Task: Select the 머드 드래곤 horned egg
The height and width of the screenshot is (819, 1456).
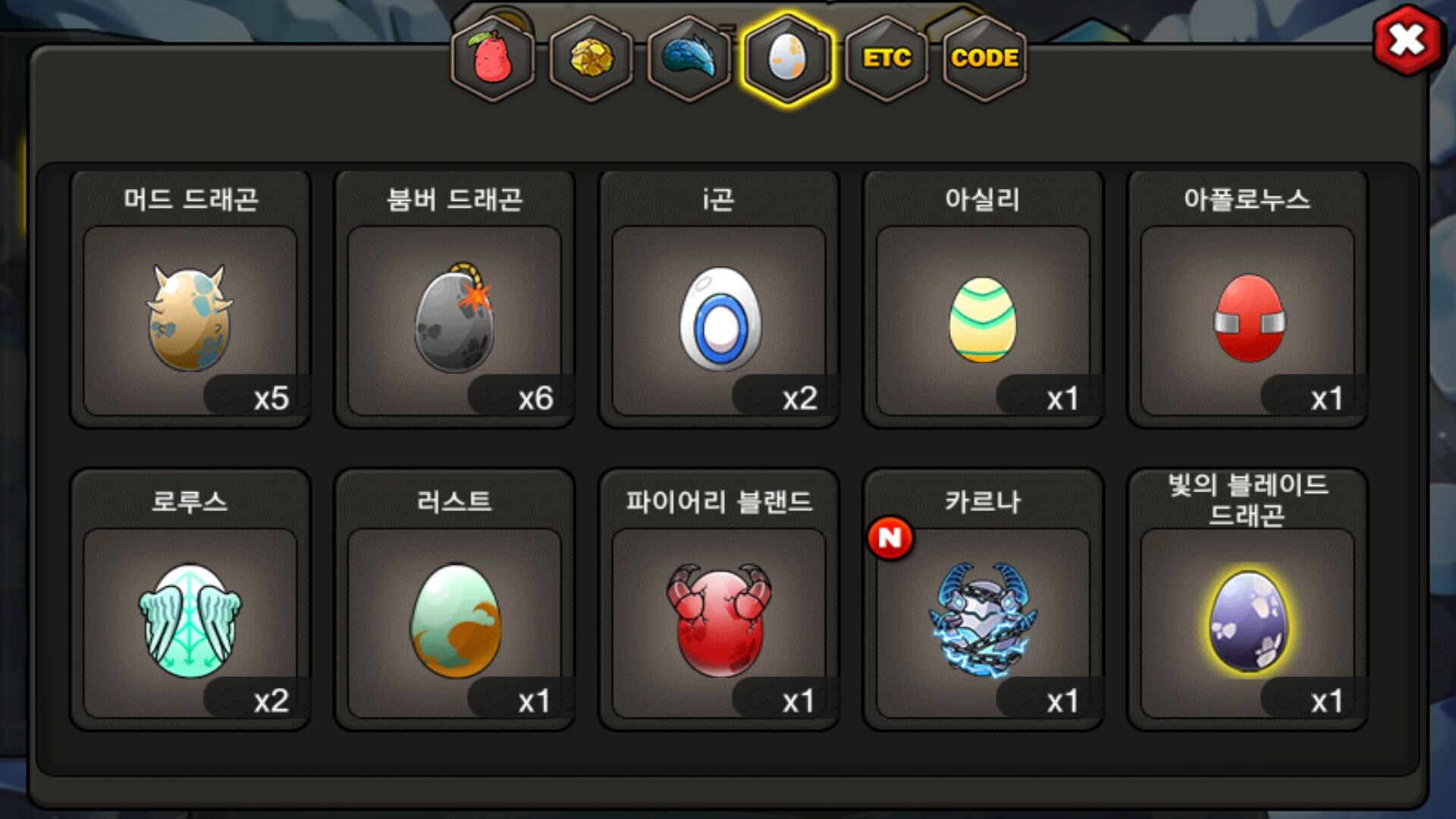Action: pyautogui.click(x=190, y=319)
